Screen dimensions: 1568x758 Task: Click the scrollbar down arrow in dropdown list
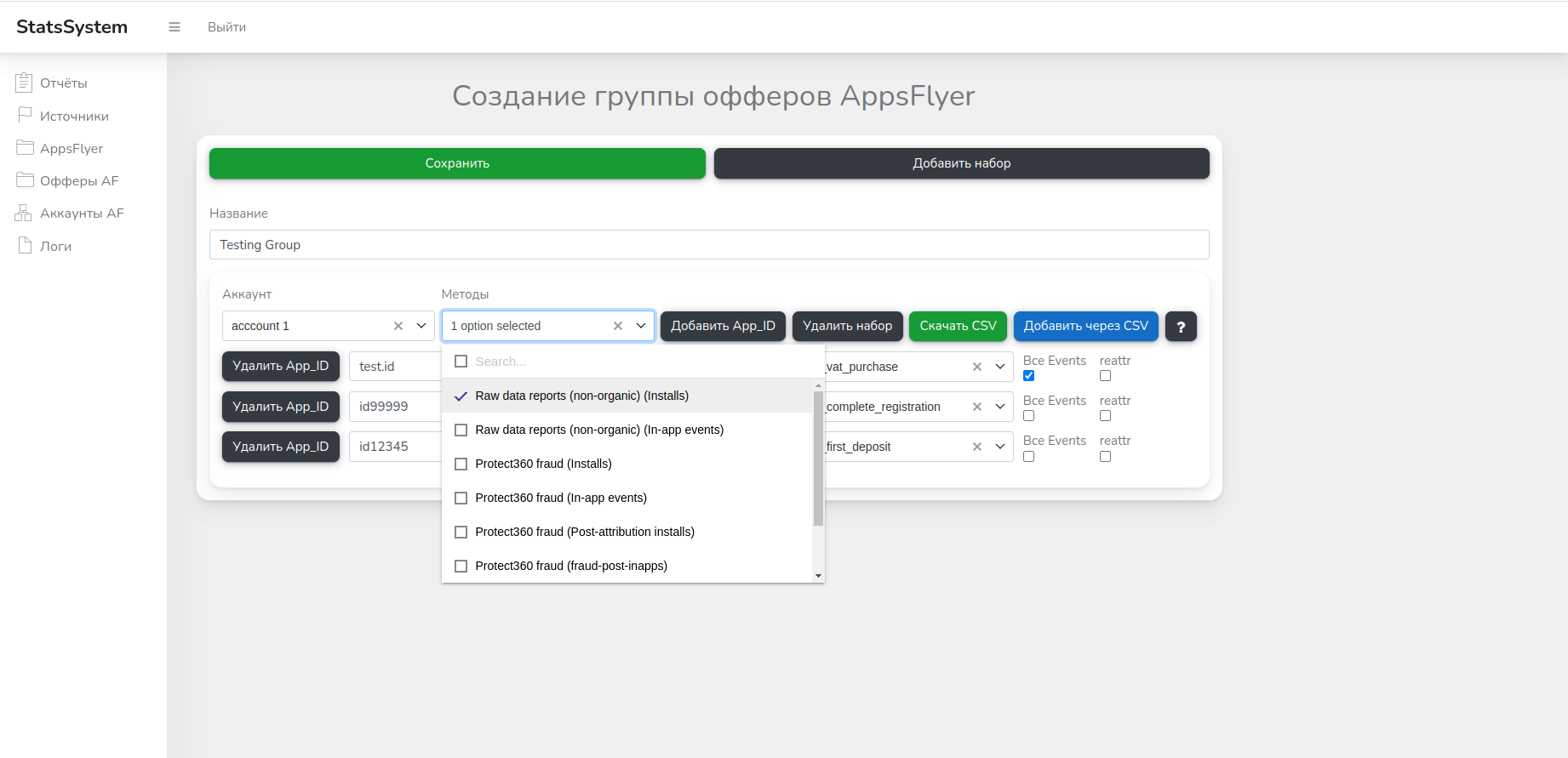(818, 576)
